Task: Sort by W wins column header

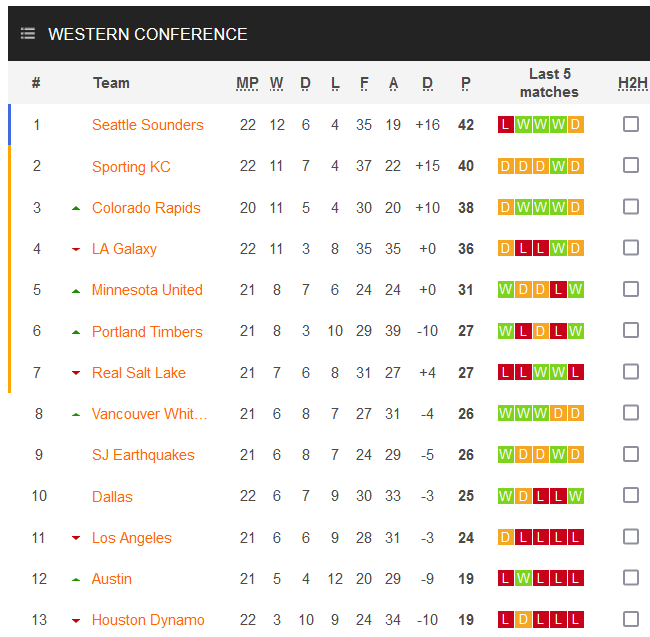Action: 277,83
